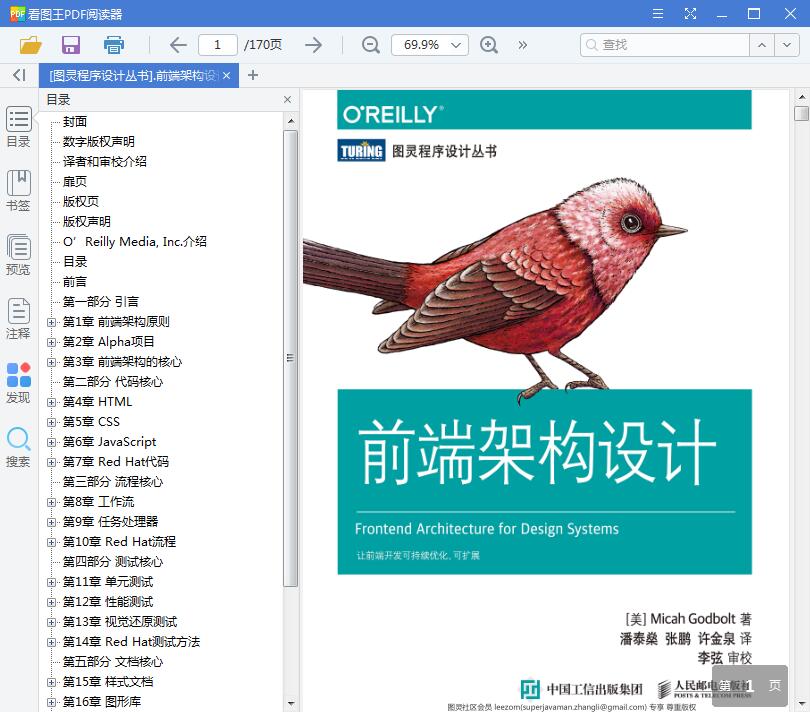Open the 预览 thumbnails panel

click(19, 255)
